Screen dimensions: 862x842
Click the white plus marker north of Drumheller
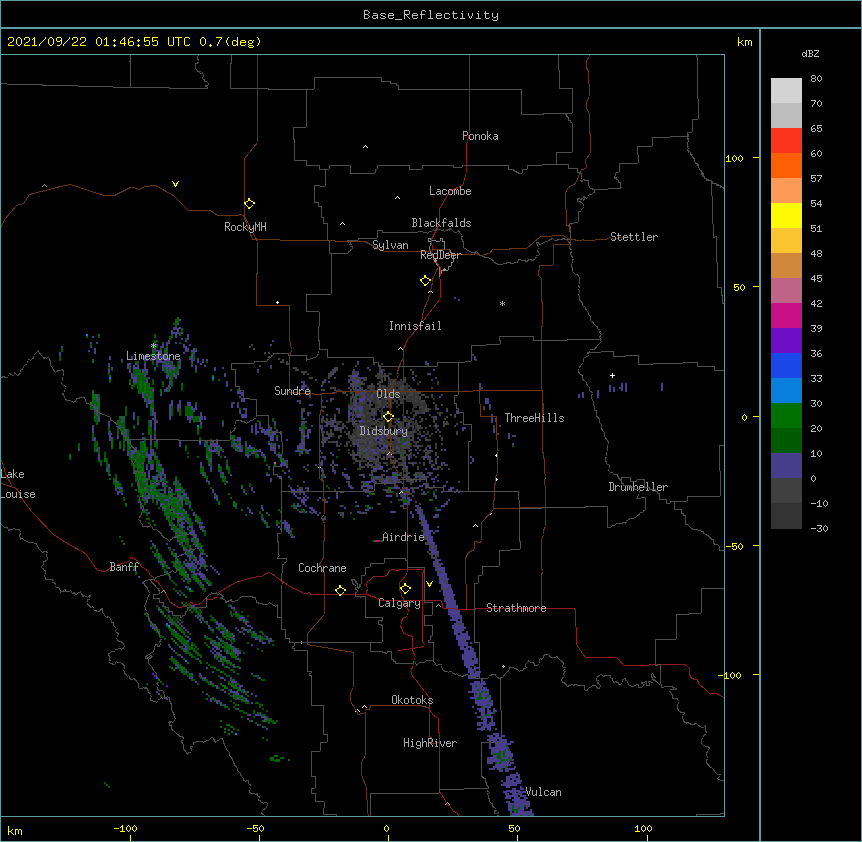(612, 375)
